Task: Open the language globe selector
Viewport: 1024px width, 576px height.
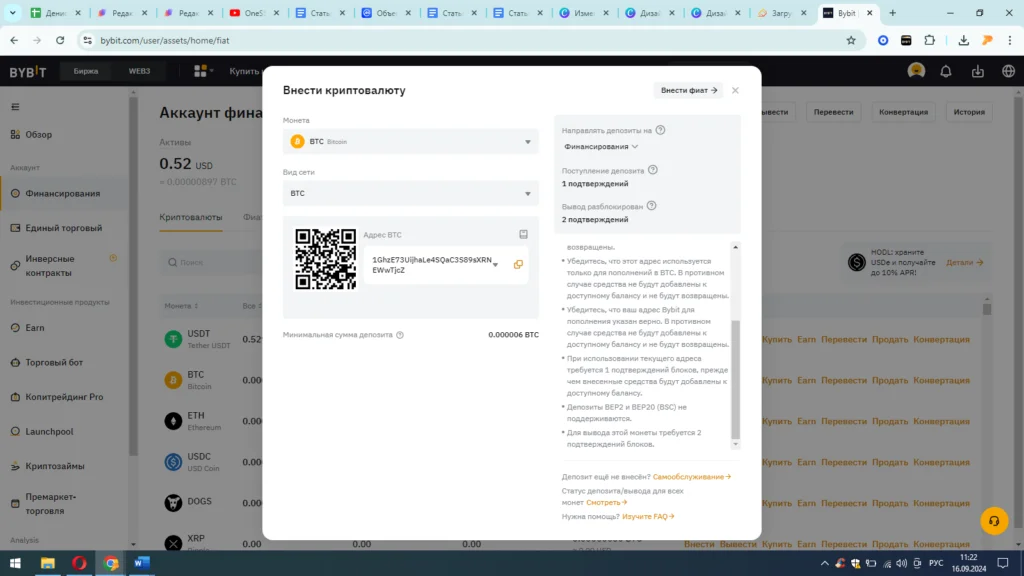Action: point(1008,71)
